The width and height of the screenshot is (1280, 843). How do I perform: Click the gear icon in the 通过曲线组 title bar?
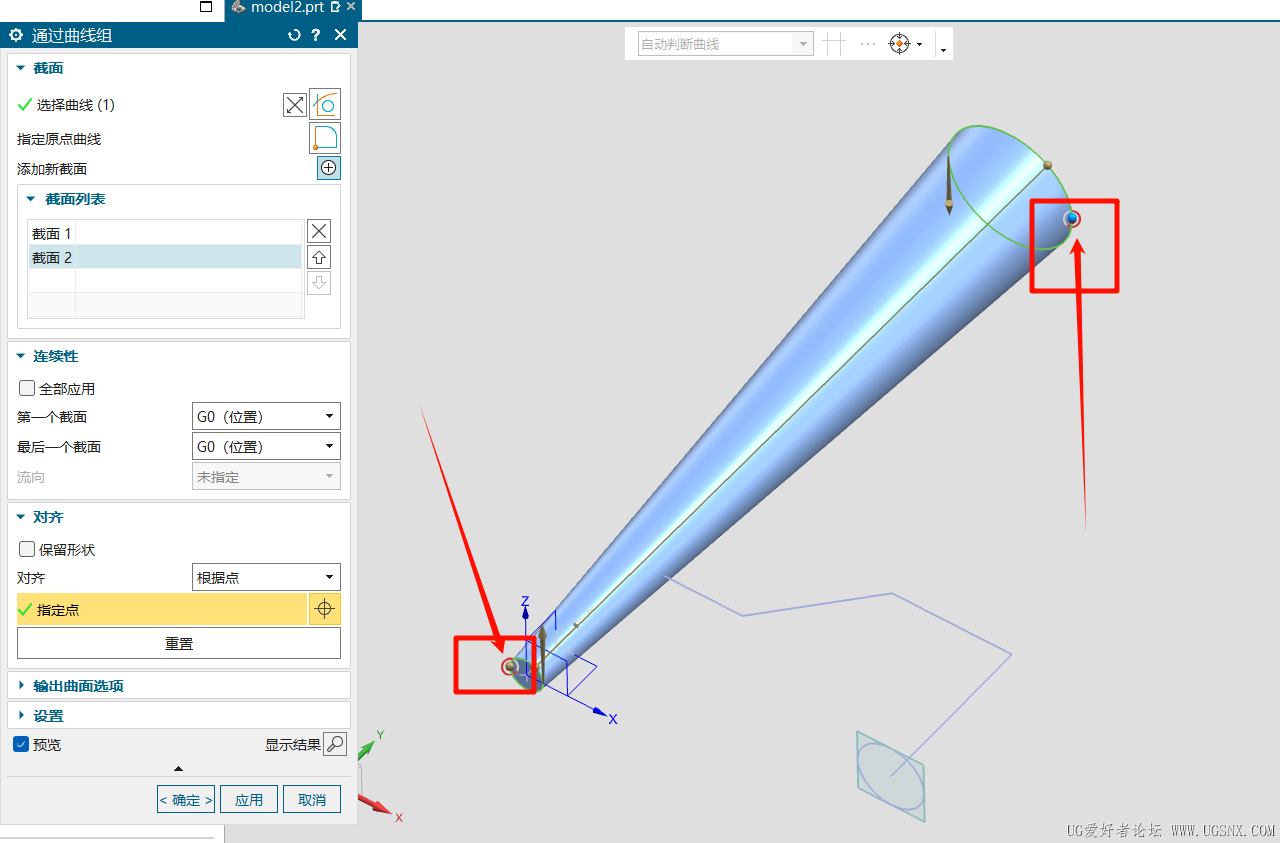coord(16,35)
